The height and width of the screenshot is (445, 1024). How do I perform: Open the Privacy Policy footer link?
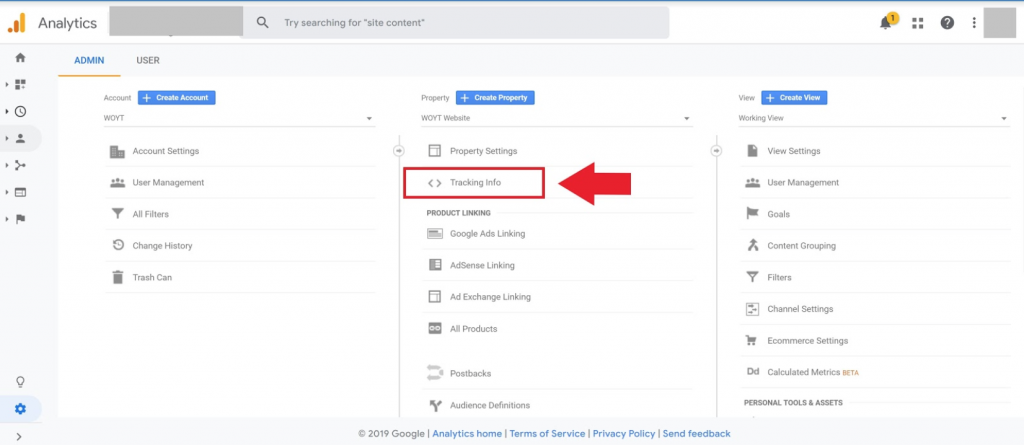pyautogui.click(x=624, y=433)
